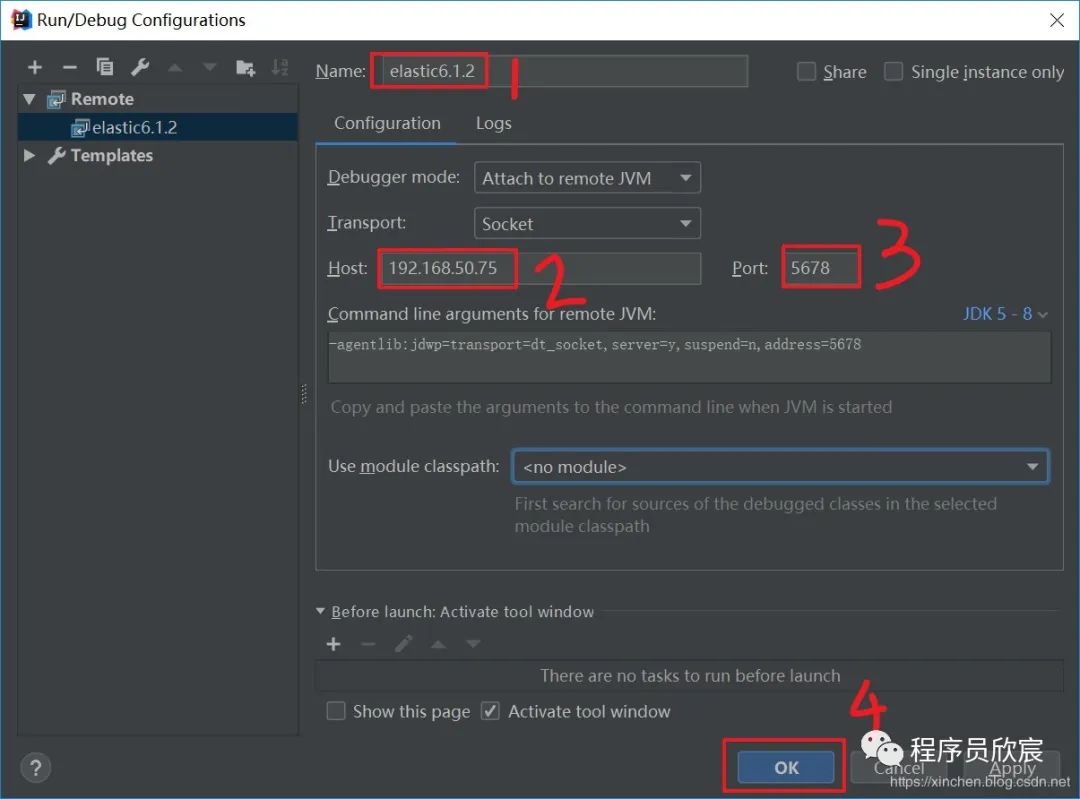The image size is (1080, 799).
Task: Select elastic6.1.2 in configuration tree
Action: [x=158, y=127]
